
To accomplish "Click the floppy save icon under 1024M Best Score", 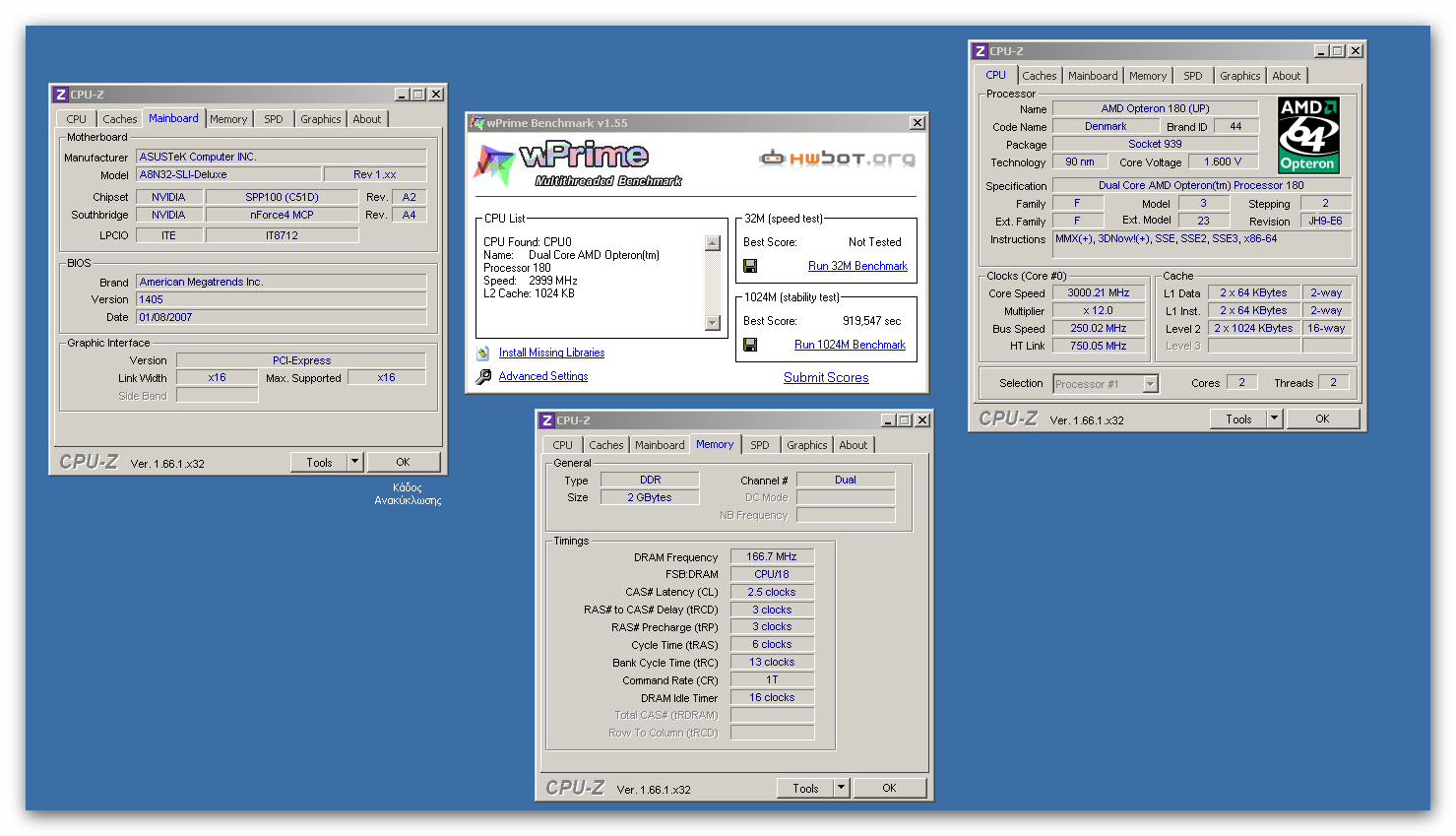I will click(x=750, y=345).
